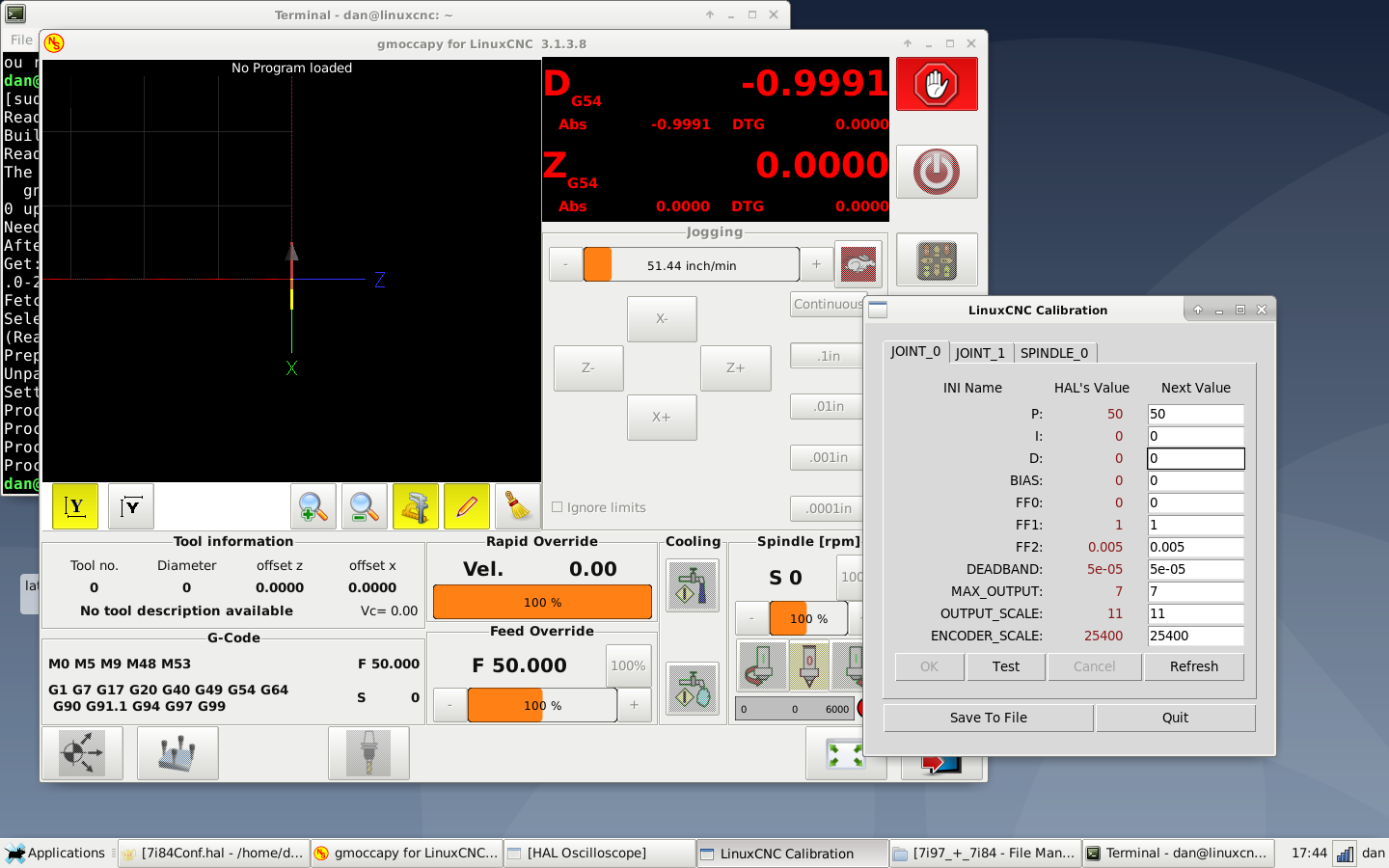Open the tool change drill button
The image size is (1389, 868).
(x=368, y=752)
